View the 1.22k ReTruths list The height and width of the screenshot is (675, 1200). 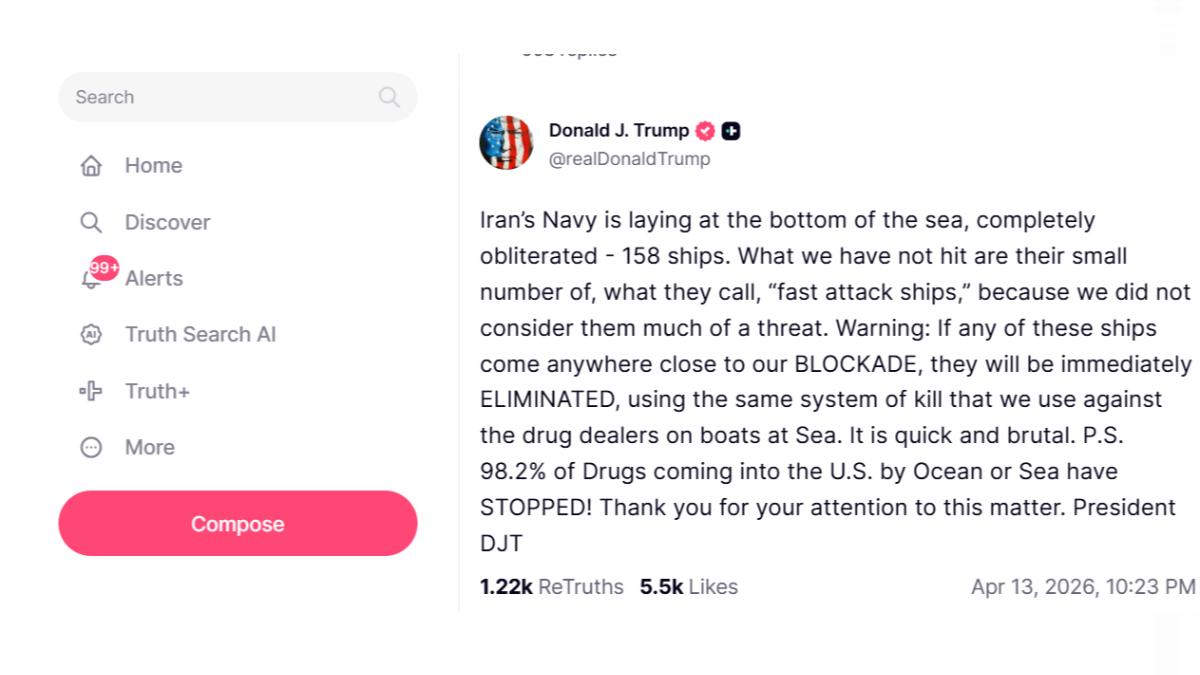tap(551, 587)
